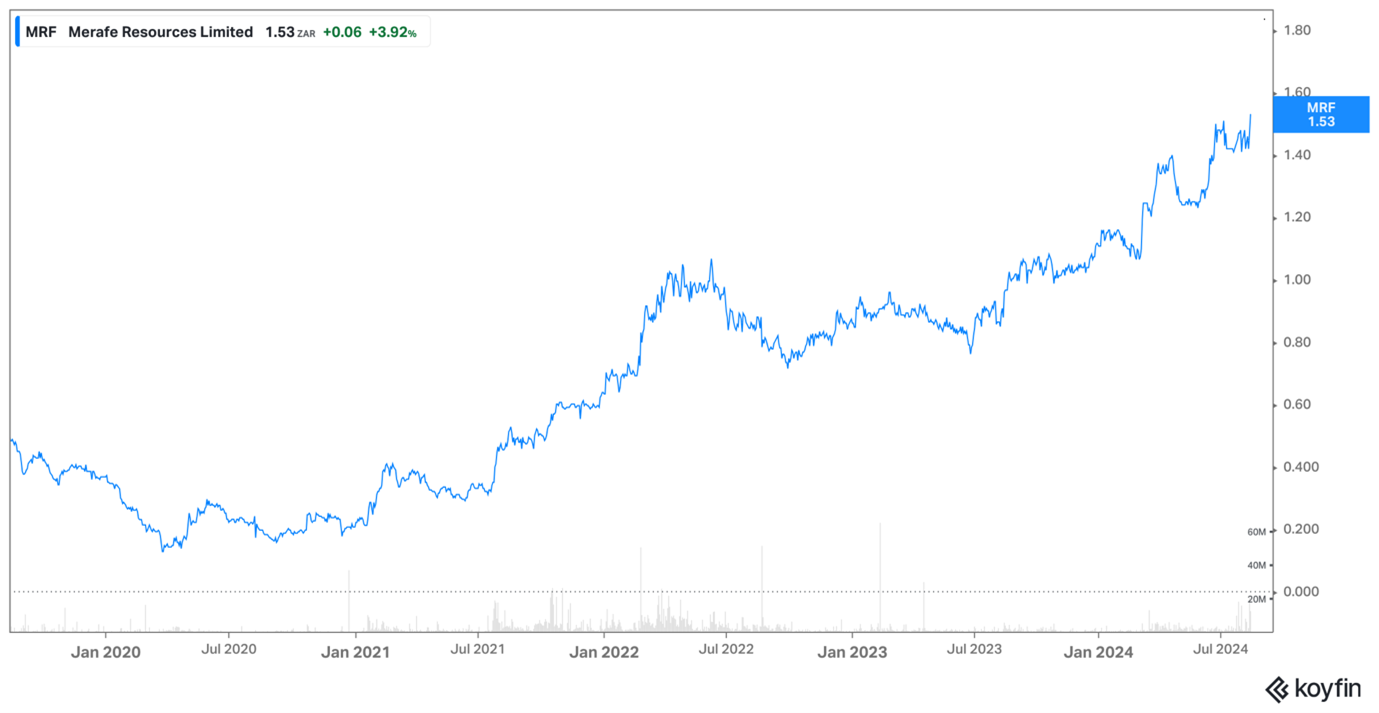This screenshot has height=713, width=1379.
Task: Click the 40M volume axis label
Action: click(x=1257, y=566)
